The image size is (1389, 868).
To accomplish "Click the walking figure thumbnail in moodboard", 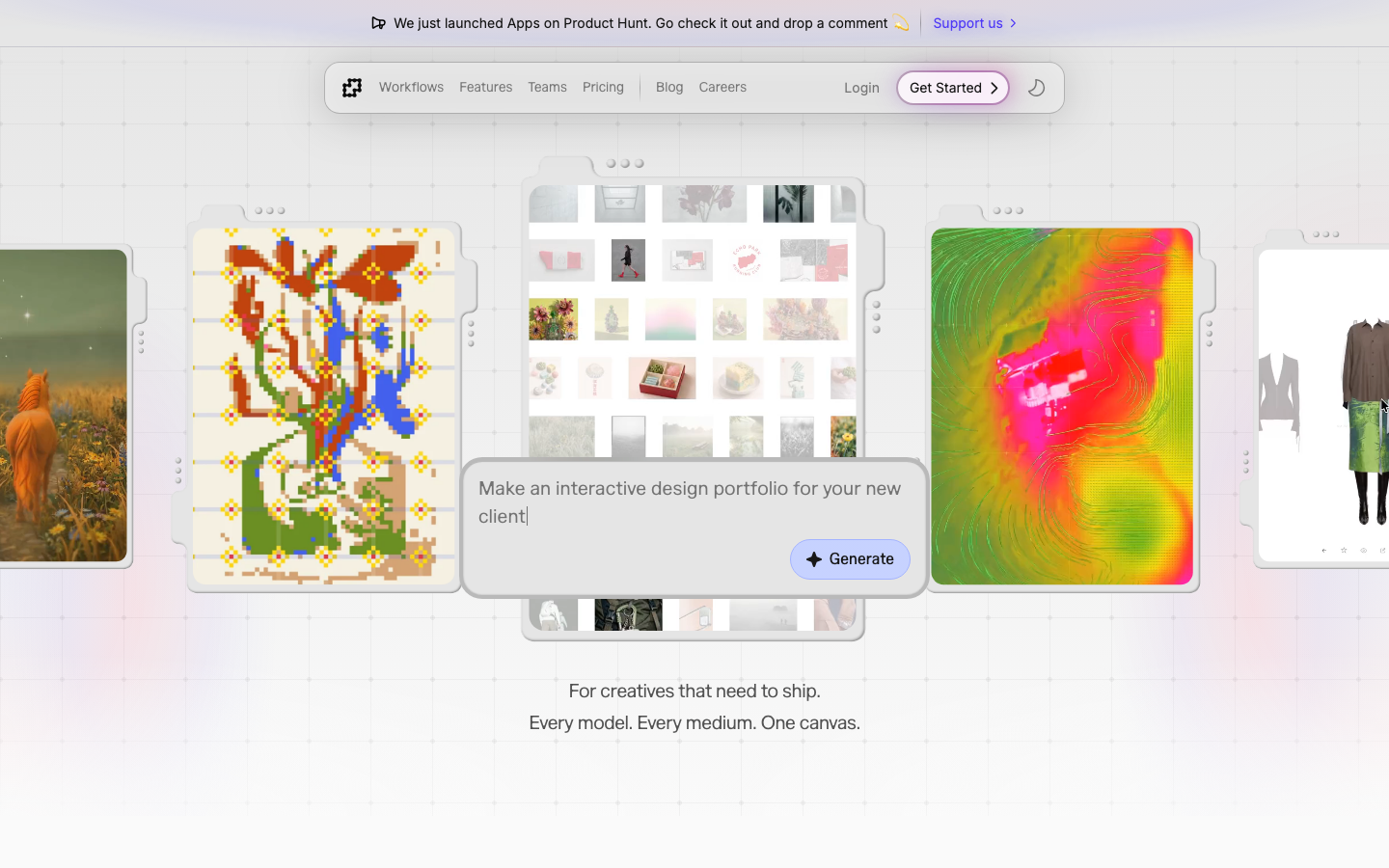I will [x=628, y=260].
